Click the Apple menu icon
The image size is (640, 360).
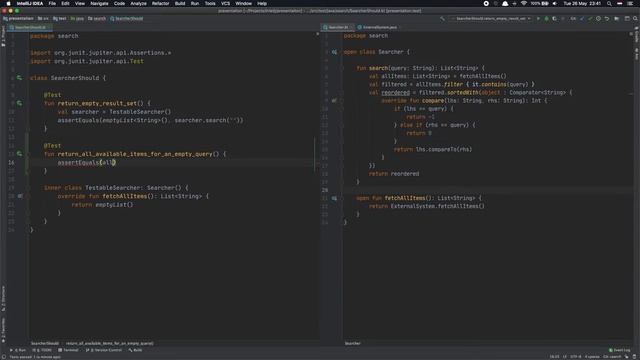(8, 3)
